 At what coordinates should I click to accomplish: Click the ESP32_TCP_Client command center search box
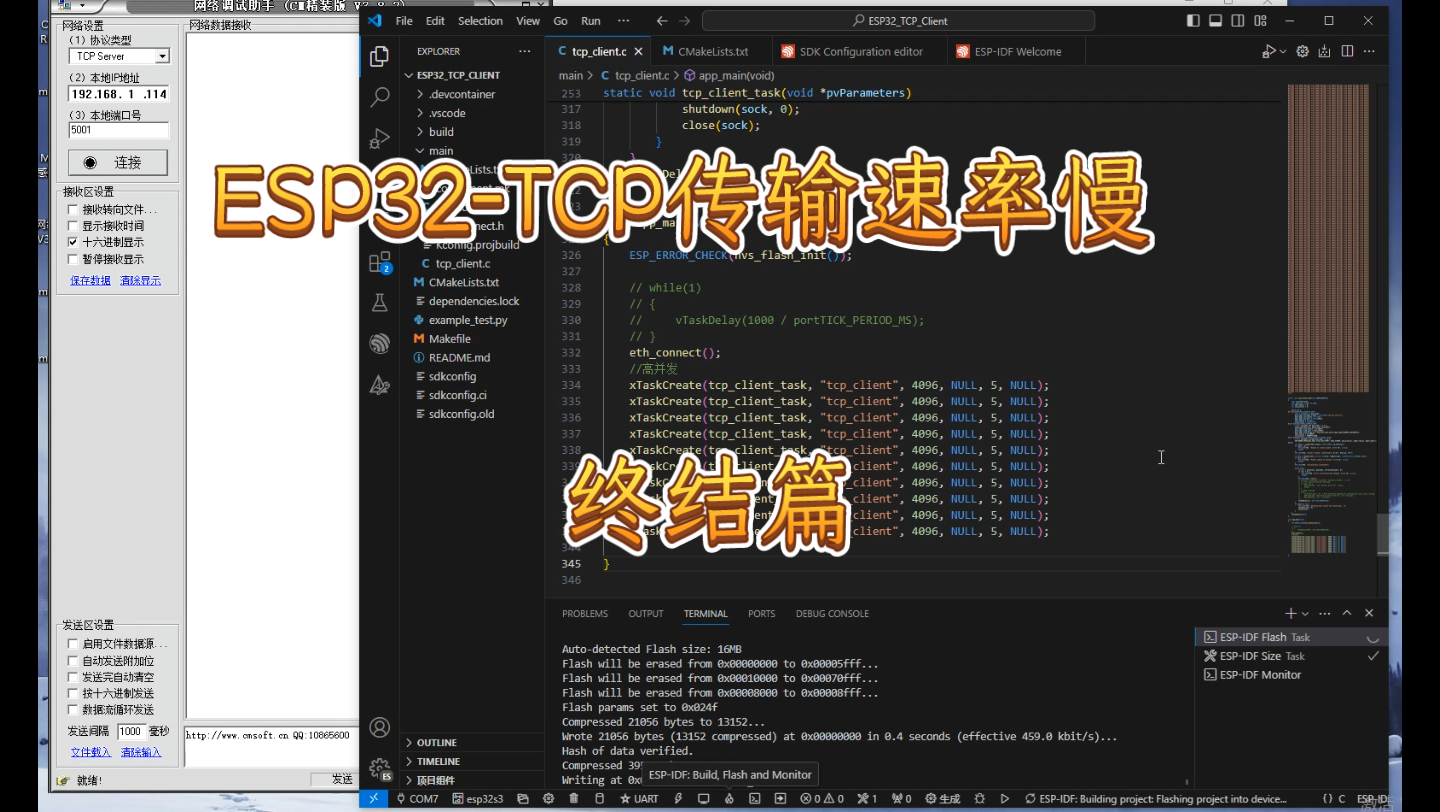click(898, 21)
